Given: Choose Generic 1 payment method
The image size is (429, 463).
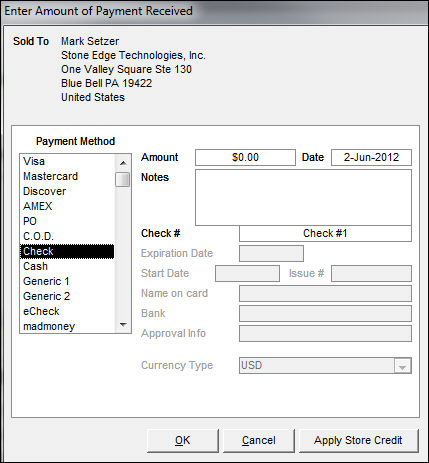Looking at the screenshot, I should coord(67,281).
